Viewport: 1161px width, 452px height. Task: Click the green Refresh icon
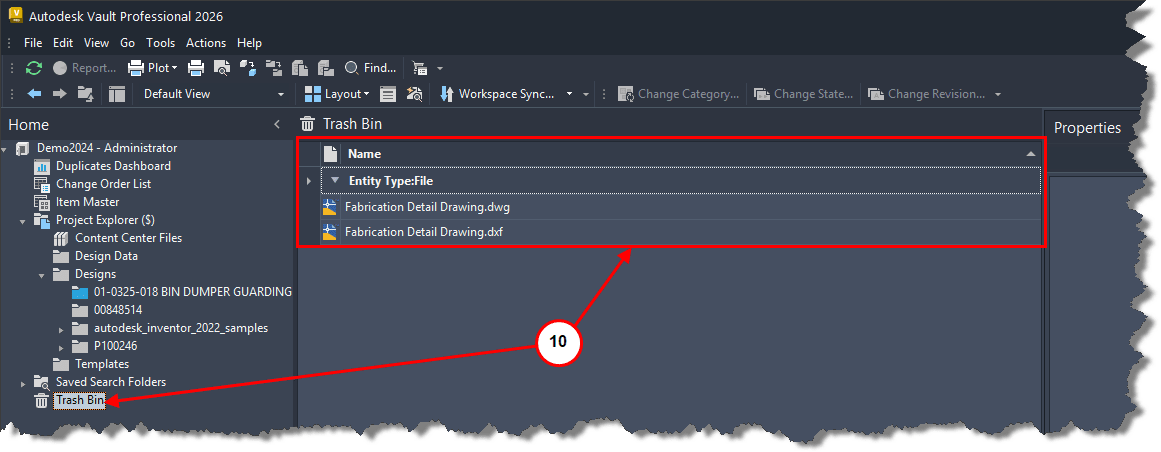[x=34, y=68]
